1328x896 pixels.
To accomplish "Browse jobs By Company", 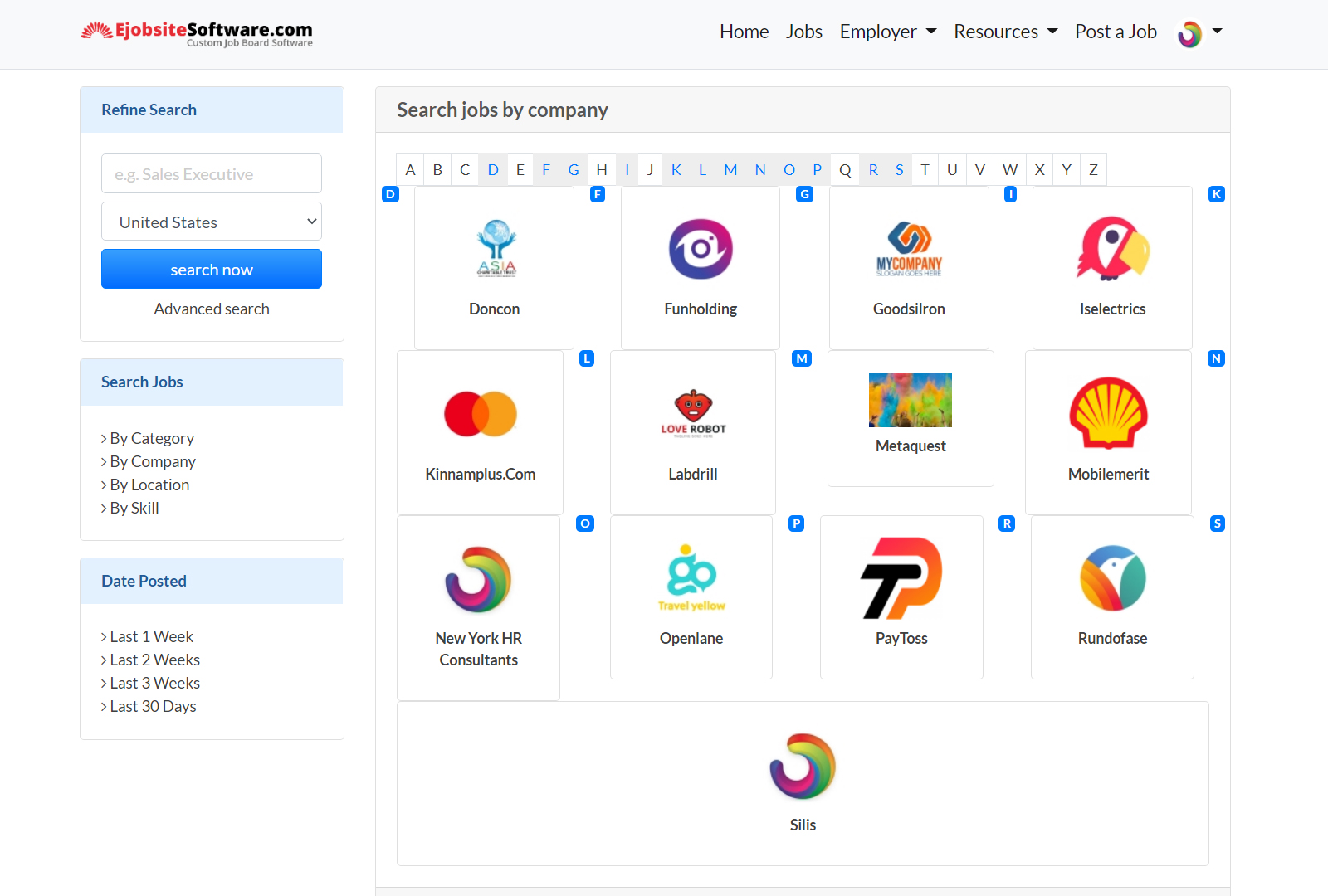I will pyautogui.click(x=153, y=461).
